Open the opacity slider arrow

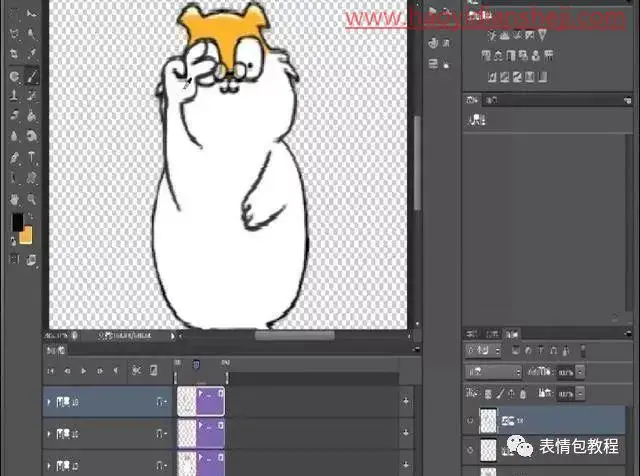(x=580, y=372)
